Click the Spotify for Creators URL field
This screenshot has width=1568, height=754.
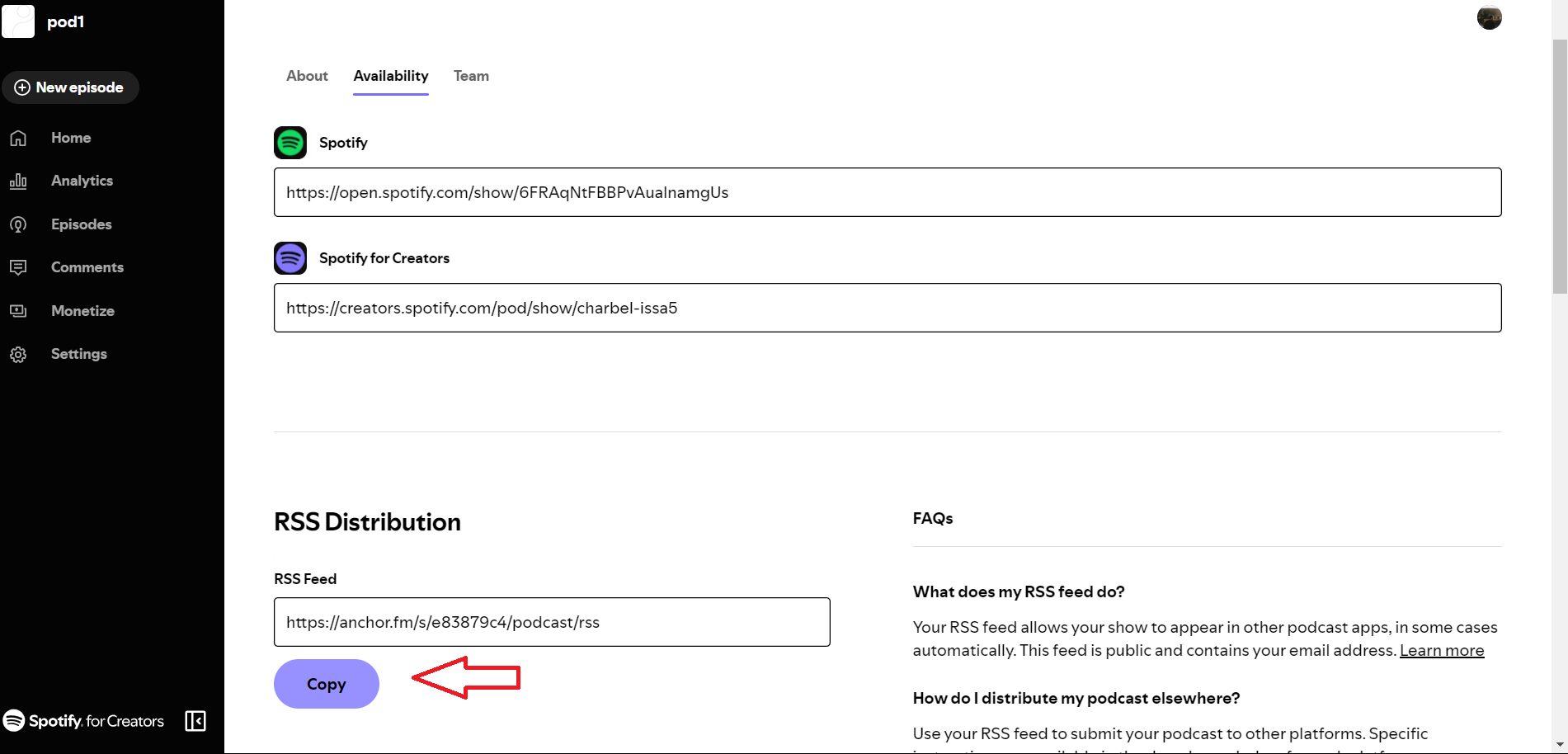(887, 308)
